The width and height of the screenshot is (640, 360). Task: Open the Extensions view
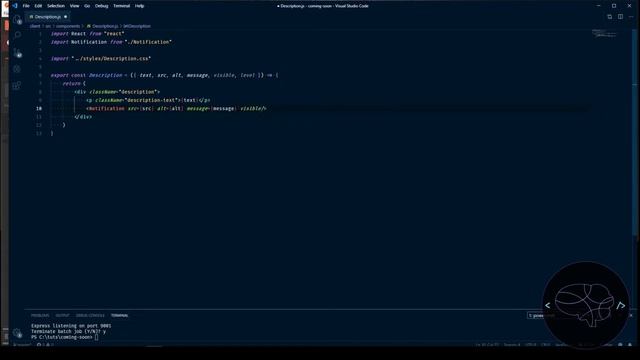tap(17, 85)
